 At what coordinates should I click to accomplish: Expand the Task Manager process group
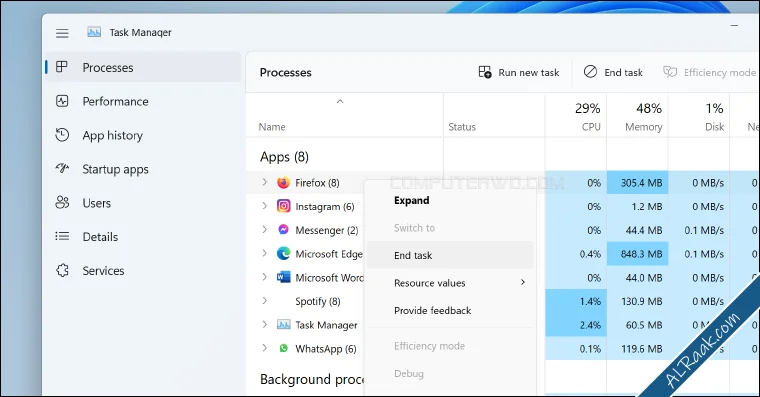tap(264, 325)
